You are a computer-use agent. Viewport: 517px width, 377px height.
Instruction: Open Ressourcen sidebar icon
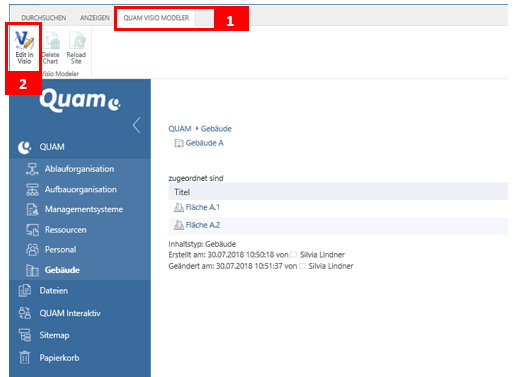pos(32,230)
